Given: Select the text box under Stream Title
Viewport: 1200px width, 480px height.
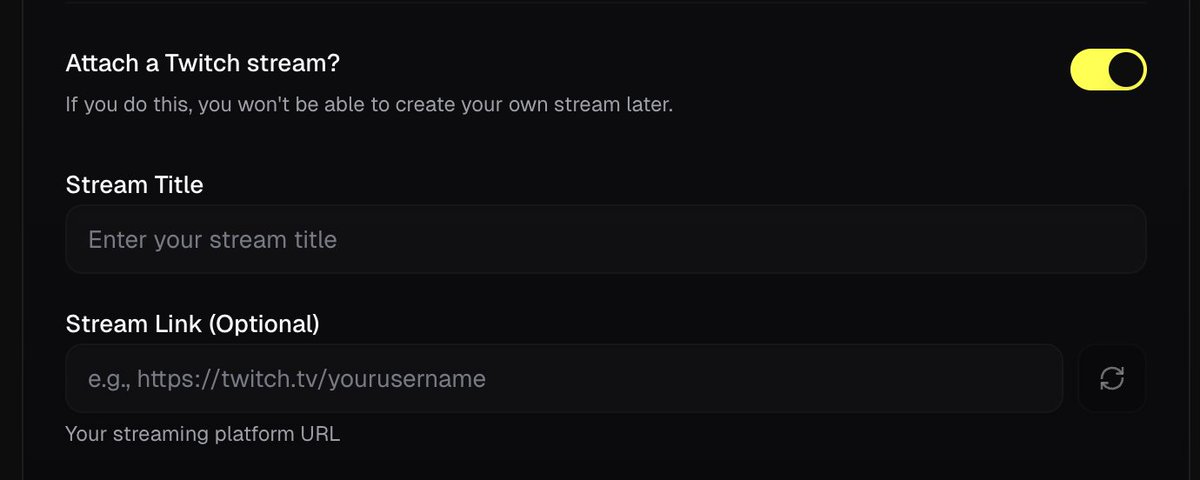Looking at the screenshot, I should pyautogui.click(x=605, y=240).
